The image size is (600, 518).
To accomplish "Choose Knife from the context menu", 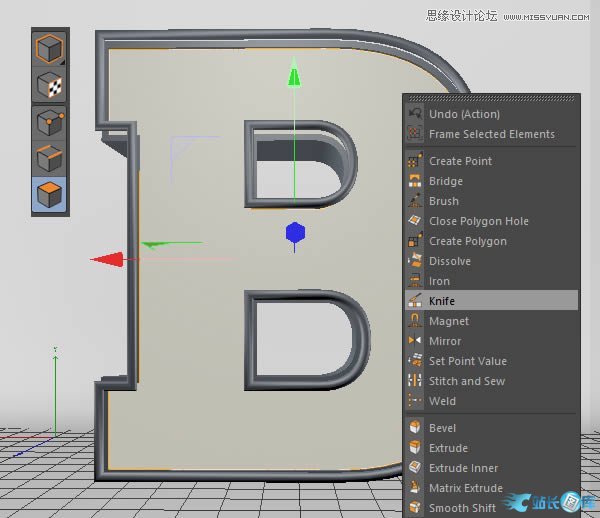I will pos(442,301).
